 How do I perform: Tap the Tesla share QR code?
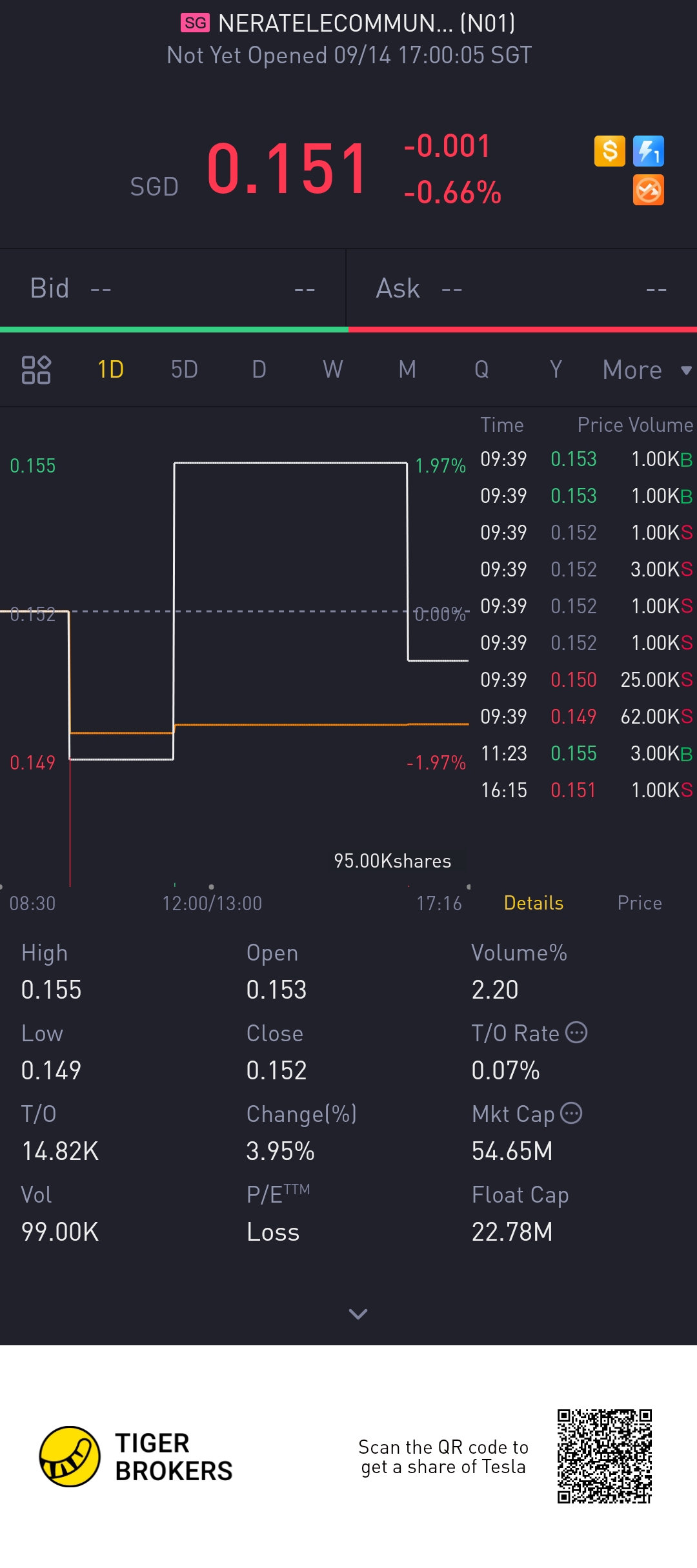point(605,1456)
